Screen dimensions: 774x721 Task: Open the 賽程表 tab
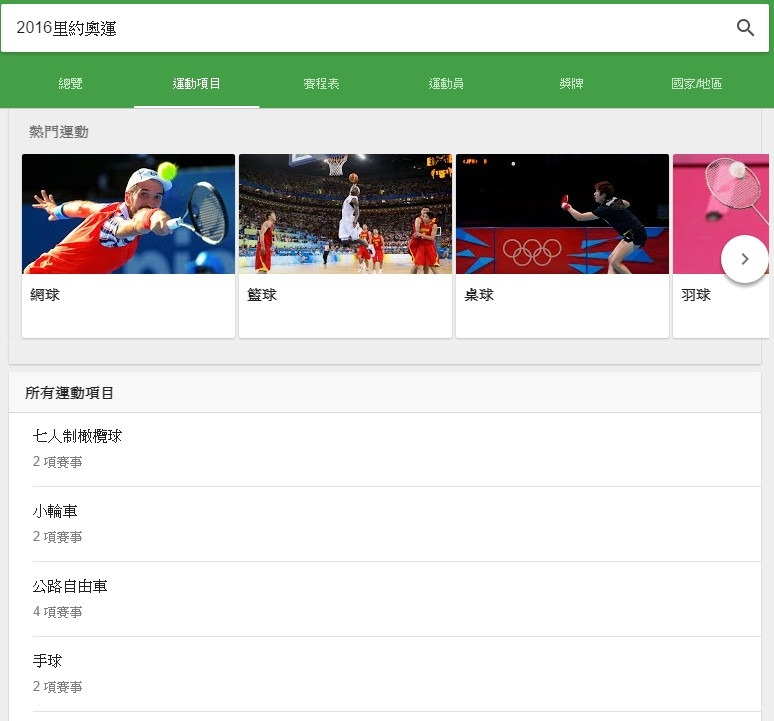click(321, 83)
